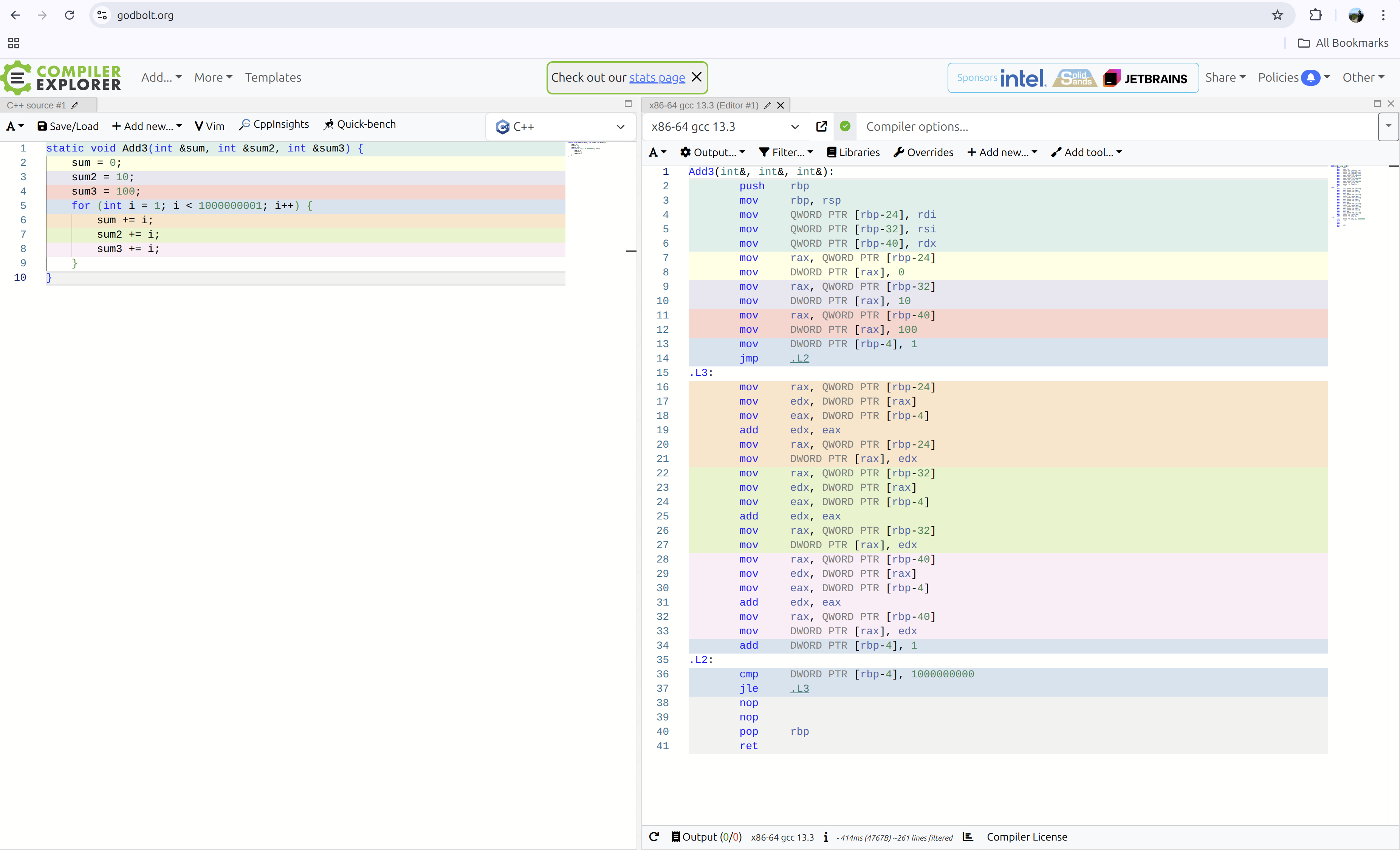The image size is (1400, 850).
Task: Launch Quick-bench from the editor toolbar
Action: coord(360,124)
